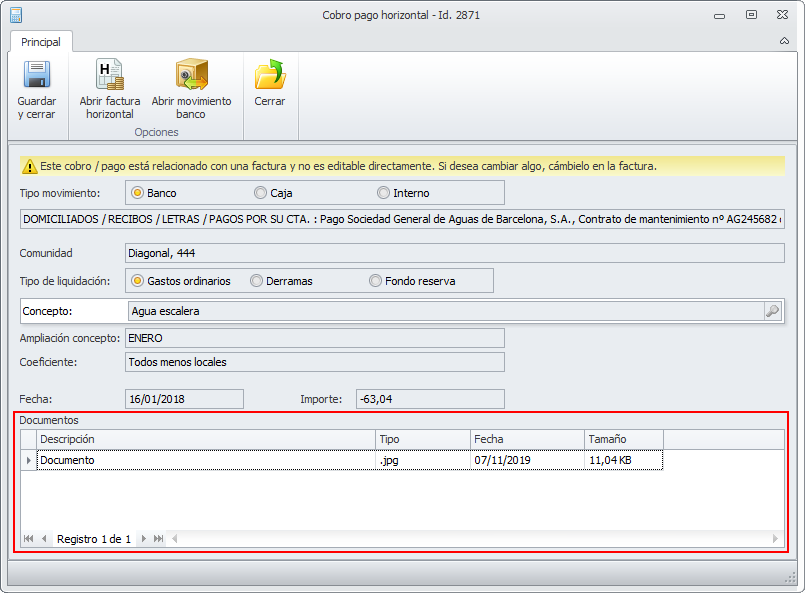The height and width of the screenshot is (593, 805).
Task: Click the calculator icon in title bar
Action: click(15, 15)
